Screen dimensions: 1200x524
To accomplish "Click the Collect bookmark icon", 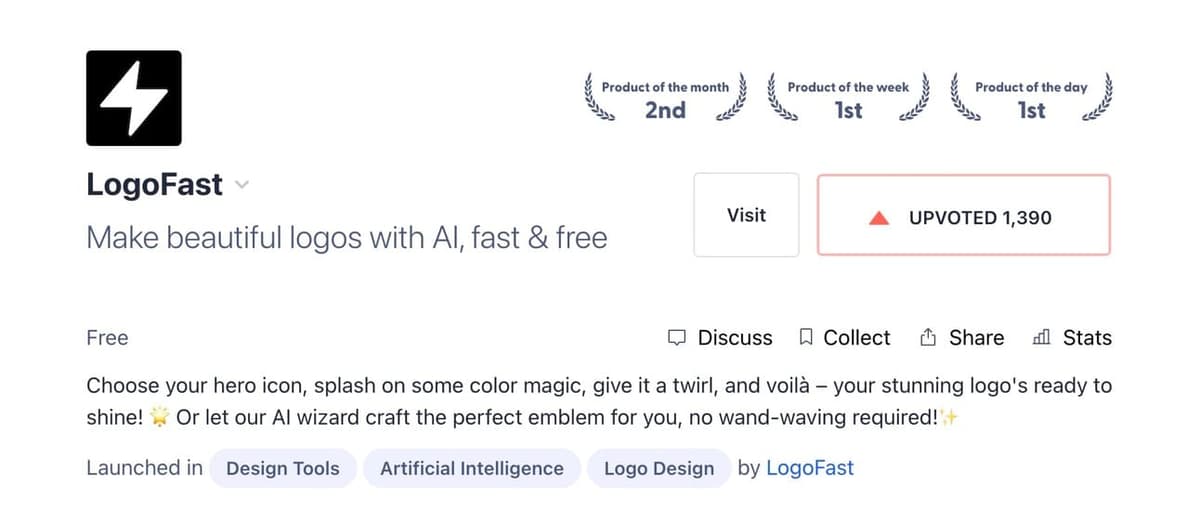I will coord(806,338).
